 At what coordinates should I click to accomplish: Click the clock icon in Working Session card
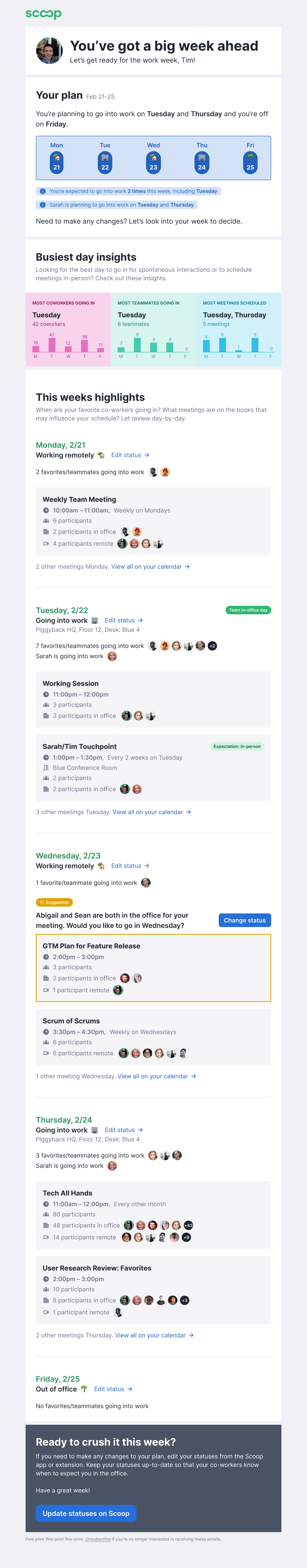point(46,695)
